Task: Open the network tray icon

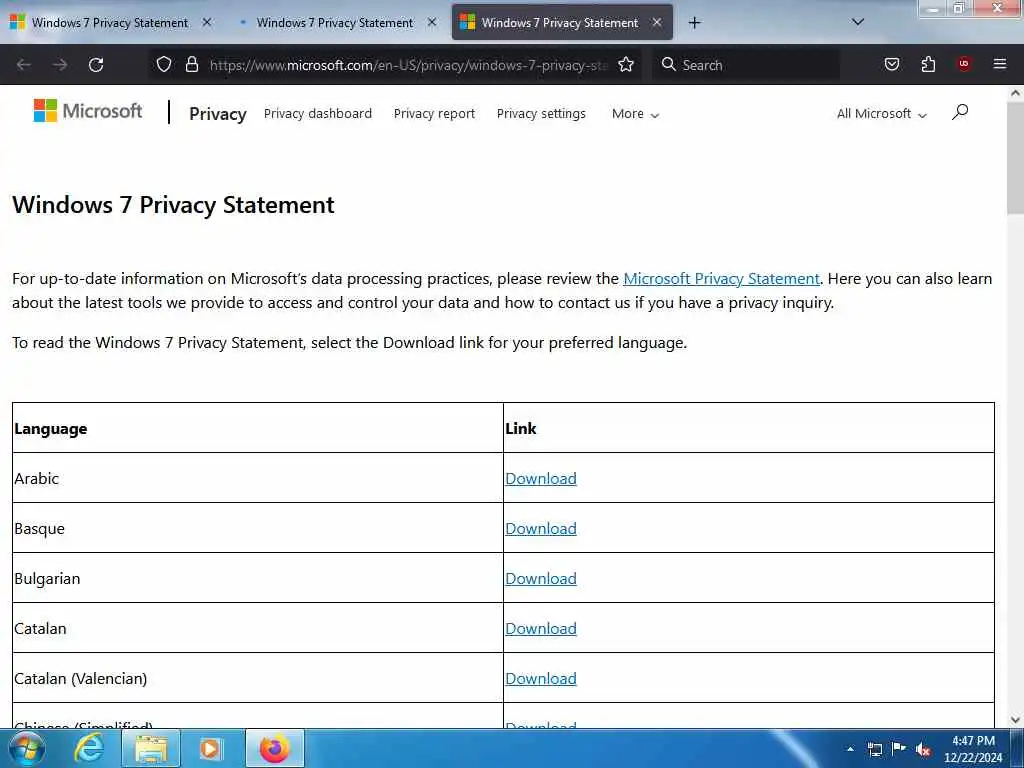Action: tap(874, 750)
